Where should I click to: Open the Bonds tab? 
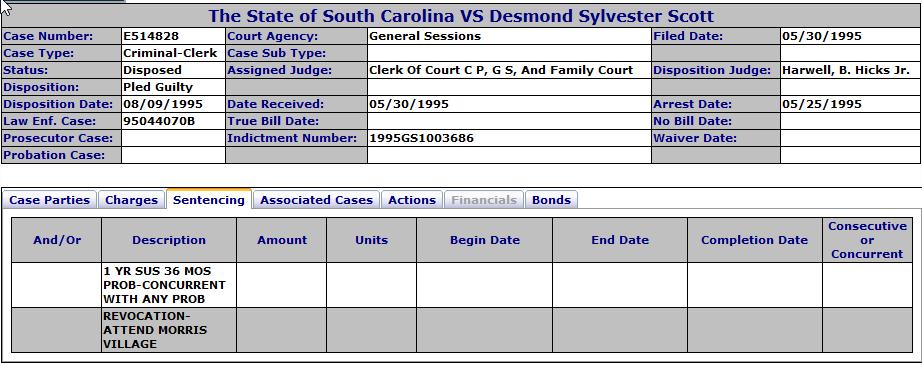tap(551, 200)
